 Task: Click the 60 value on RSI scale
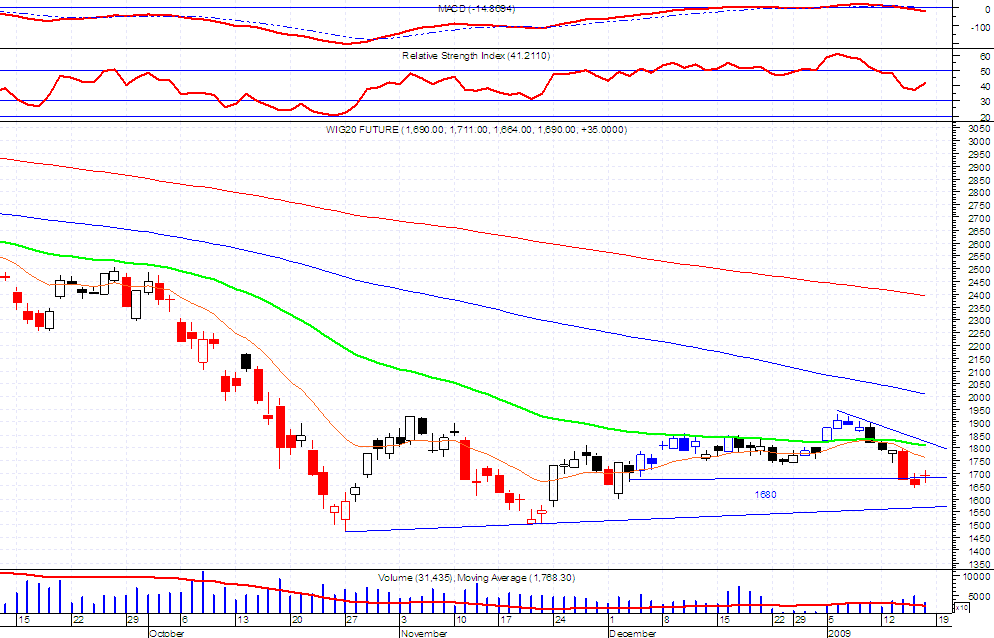[x=984, y=57]
